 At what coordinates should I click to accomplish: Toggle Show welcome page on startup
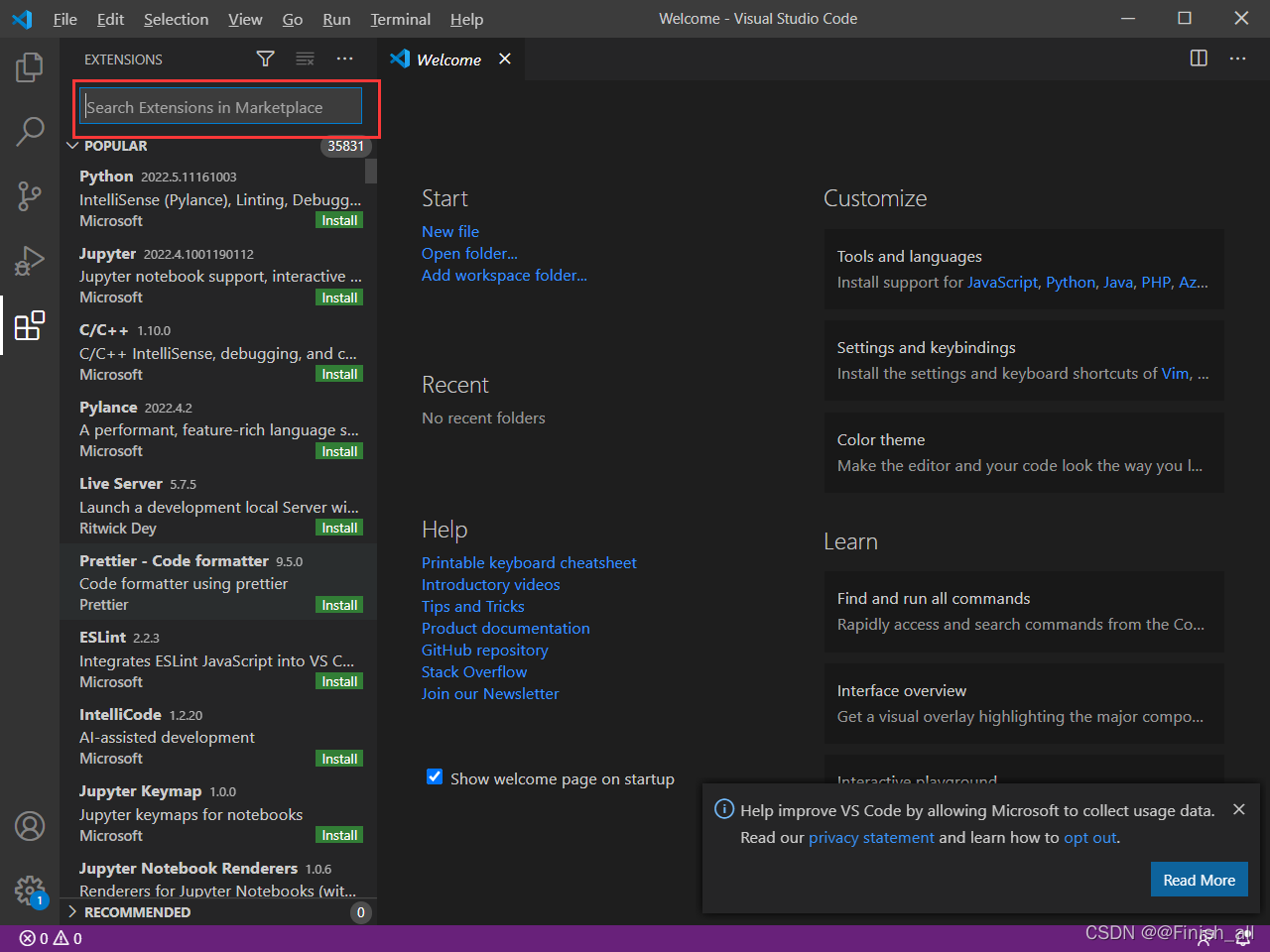435,777
